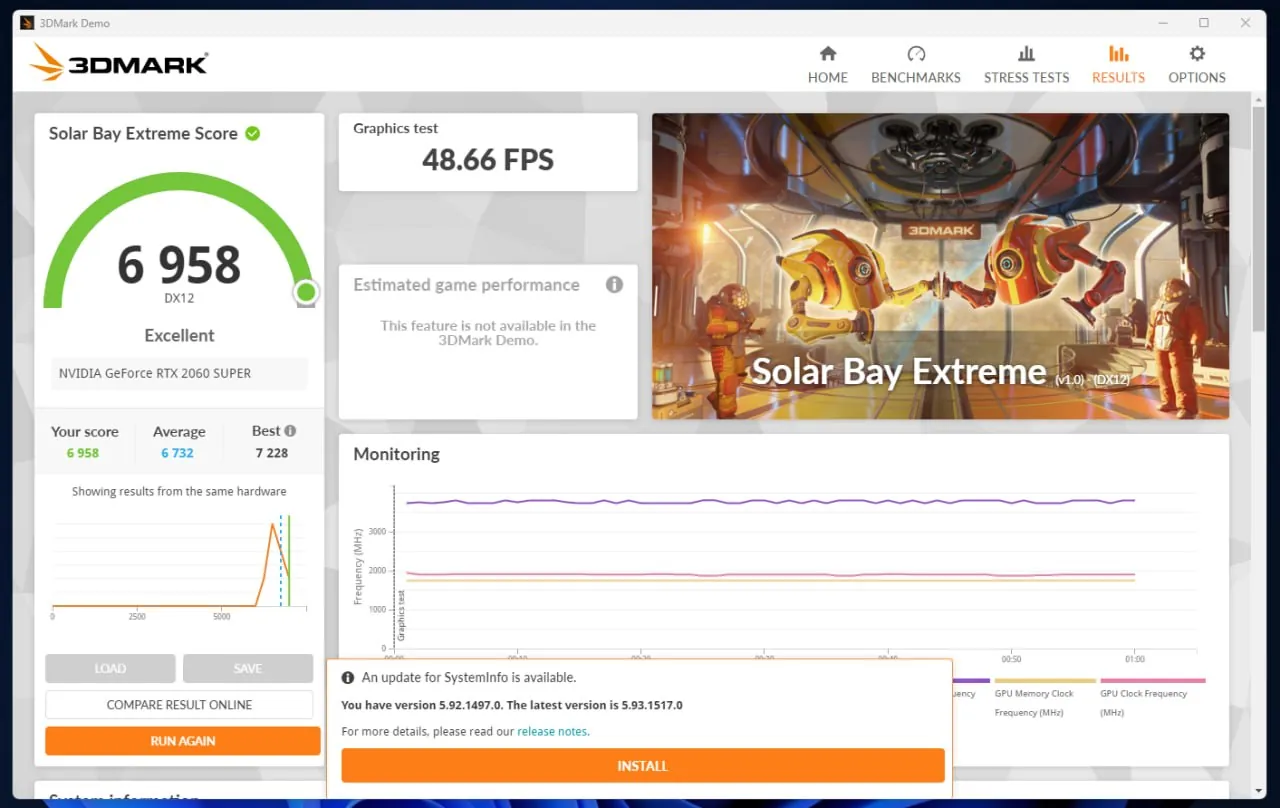Click the INSTALL button
Screen dimensions: 1280x808
pyautogui.click(x=643, y=766)
